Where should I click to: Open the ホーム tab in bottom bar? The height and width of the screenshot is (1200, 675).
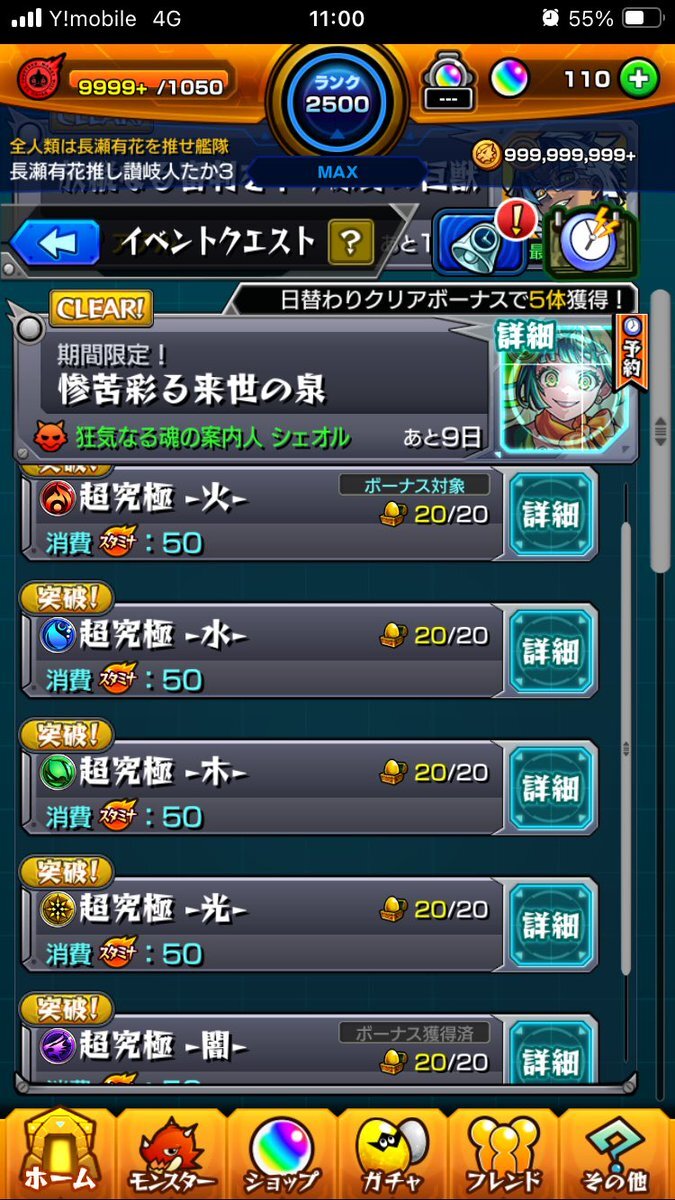59,1155
